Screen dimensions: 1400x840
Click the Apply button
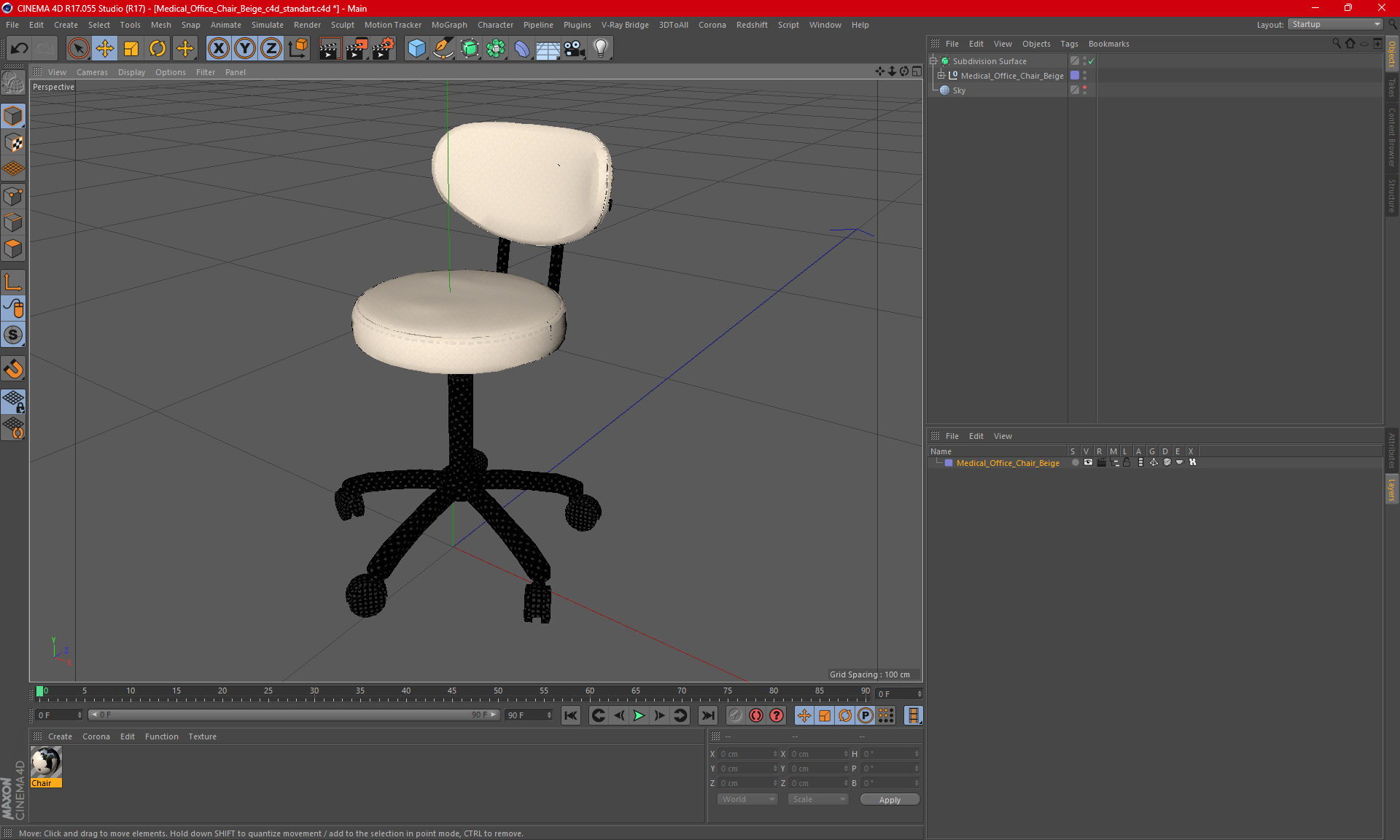click(890, 800)
